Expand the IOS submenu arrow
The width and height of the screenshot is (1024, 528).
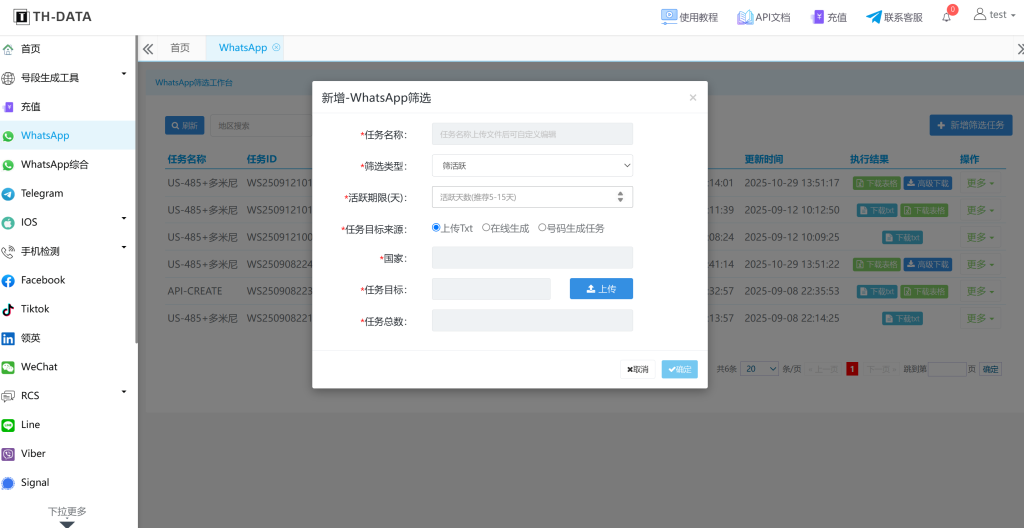point(124,218)
